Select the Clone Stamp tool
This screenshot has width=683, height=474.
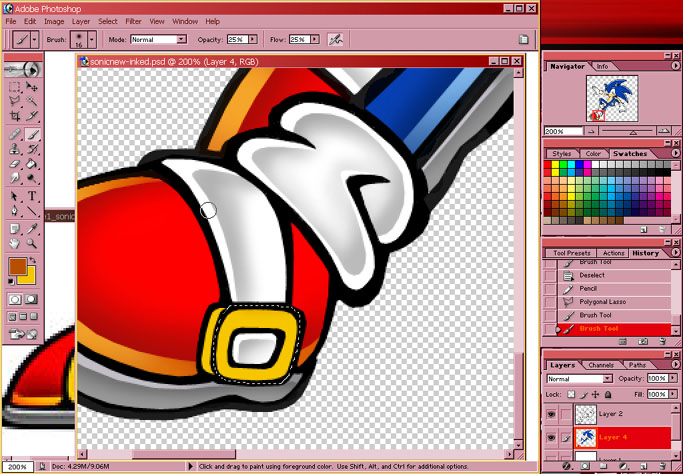15,149
